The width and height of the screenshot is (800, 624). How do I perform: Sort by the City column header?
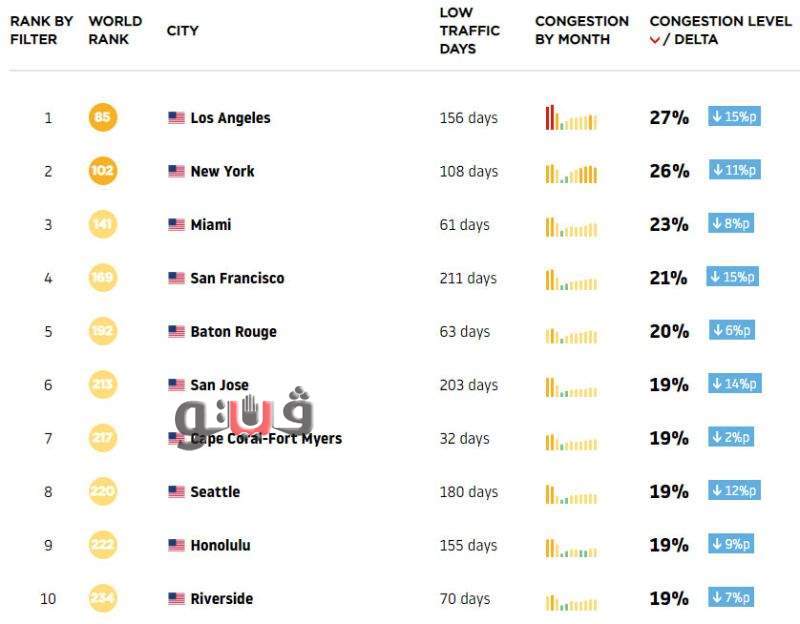[x=182, y=30]
